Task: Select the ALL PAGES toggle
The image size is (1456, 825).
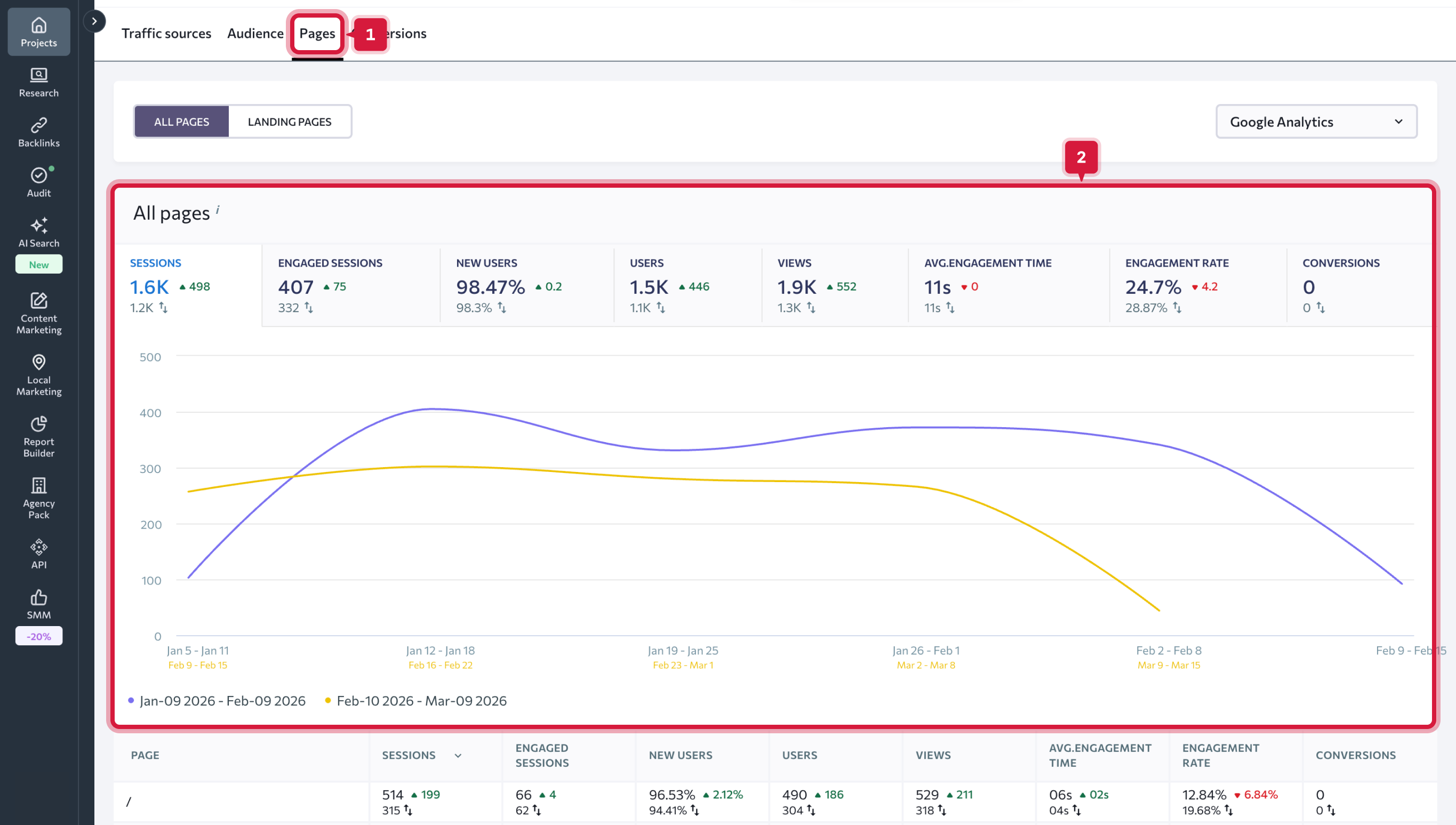Action: click(x=181, y=122)
